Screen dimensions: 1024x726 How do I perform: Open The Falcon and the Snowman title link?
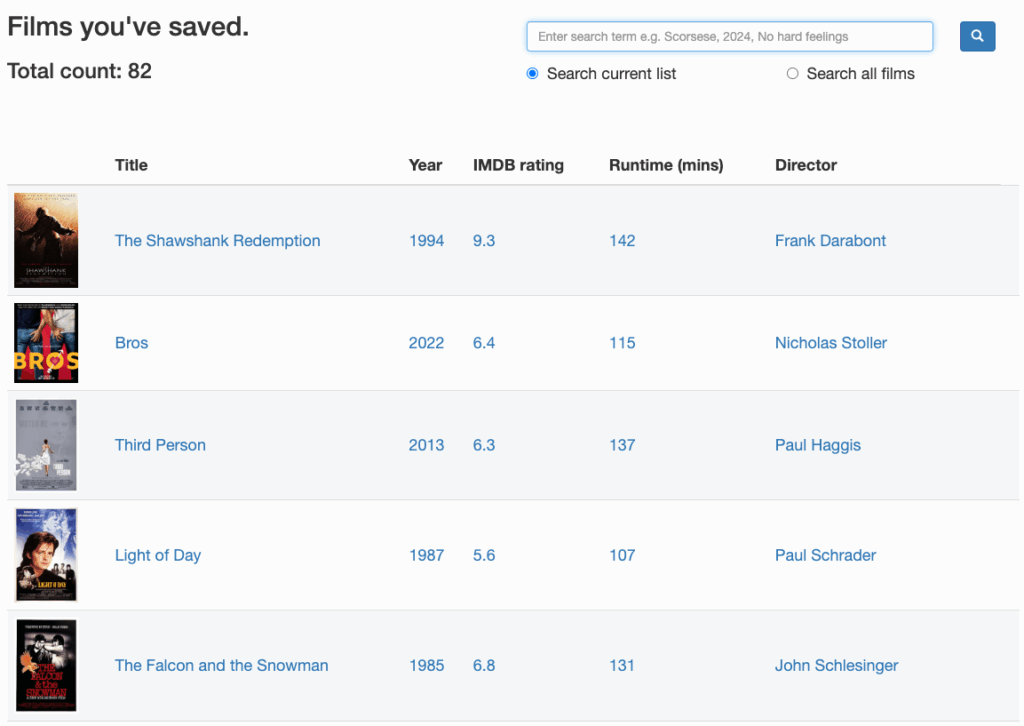[221, 665]
